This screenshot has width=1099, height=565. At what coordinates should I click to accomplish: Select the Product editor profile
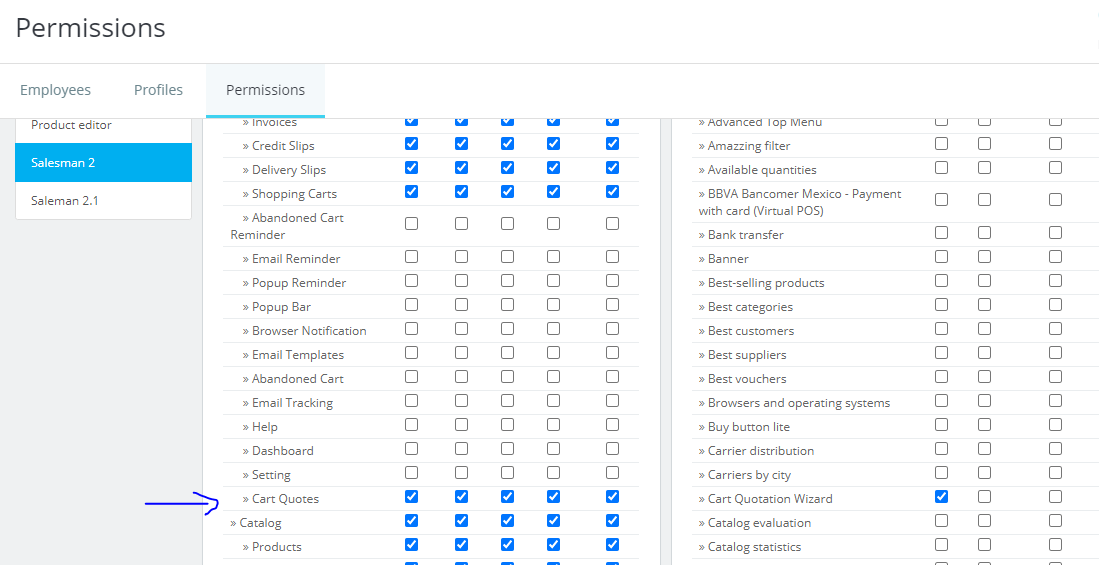tap(71, 125)
